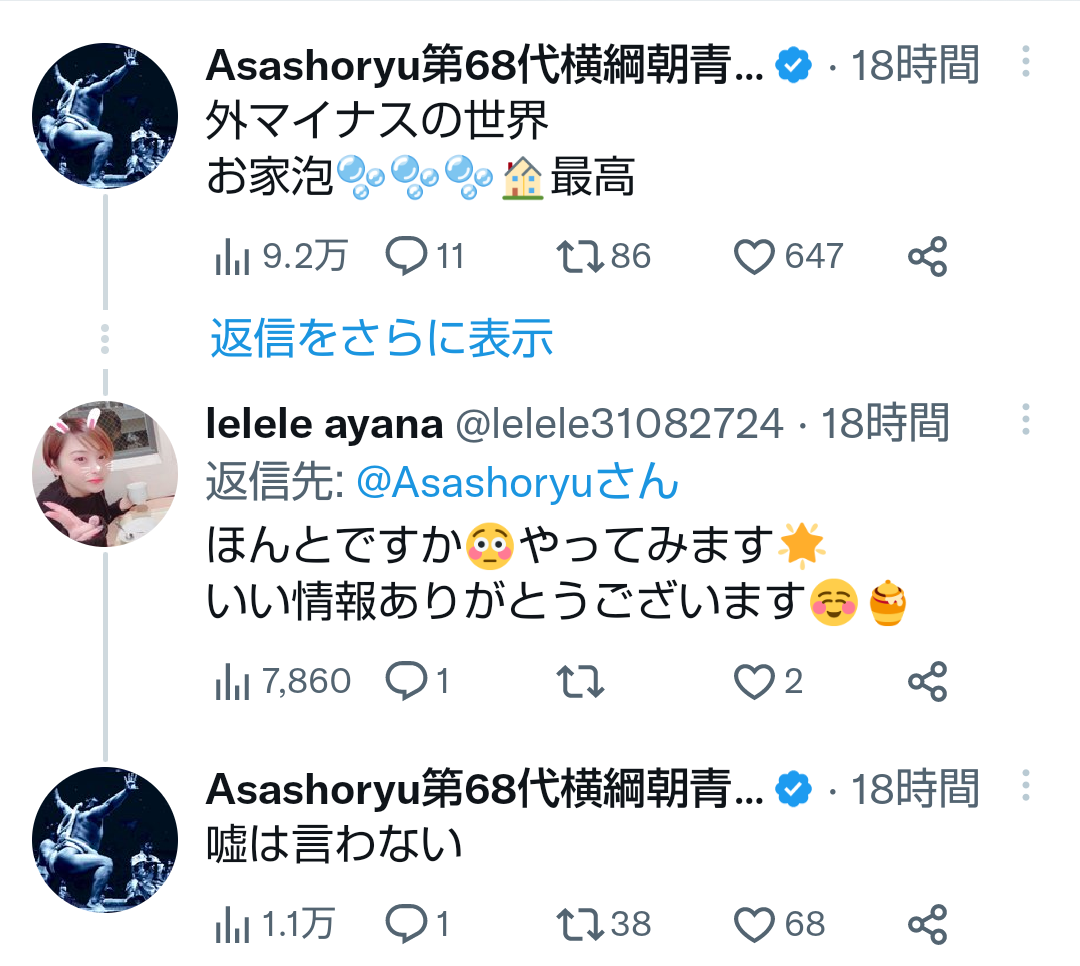This screenshot has width=1080, height=966.
Task: Retweet the first Asashoryu tweet with 86 retweets
Action: point(579,258)
